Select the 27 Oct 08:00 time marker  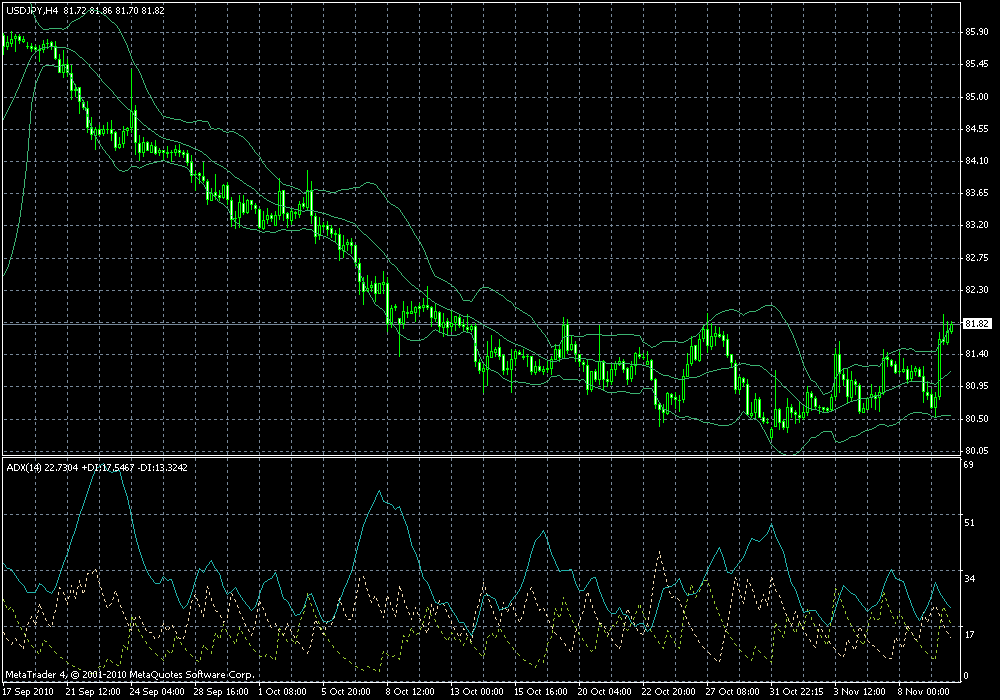coord(732,692)
